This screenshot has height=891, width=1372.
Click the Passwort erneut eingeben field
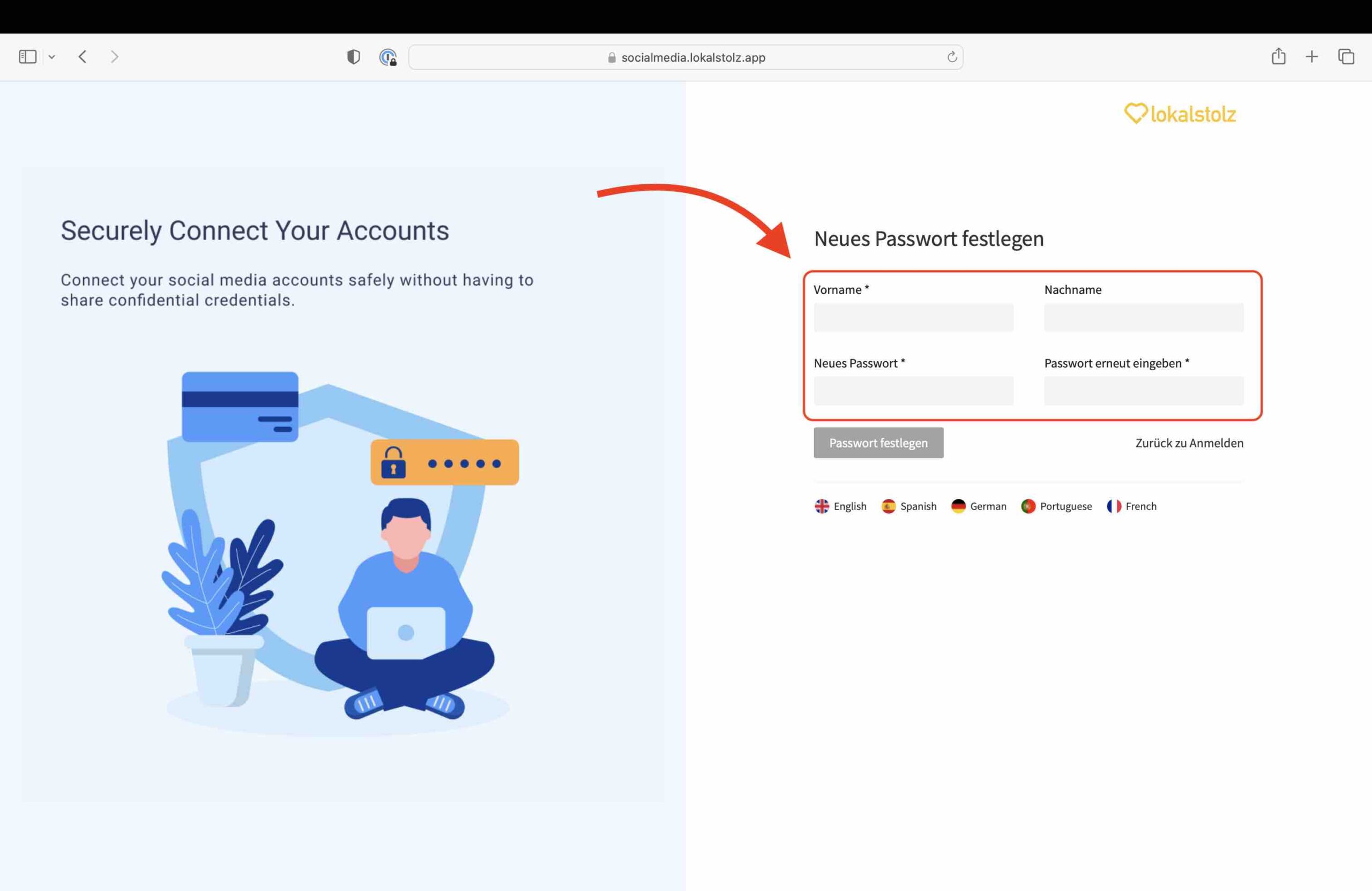1143,391
